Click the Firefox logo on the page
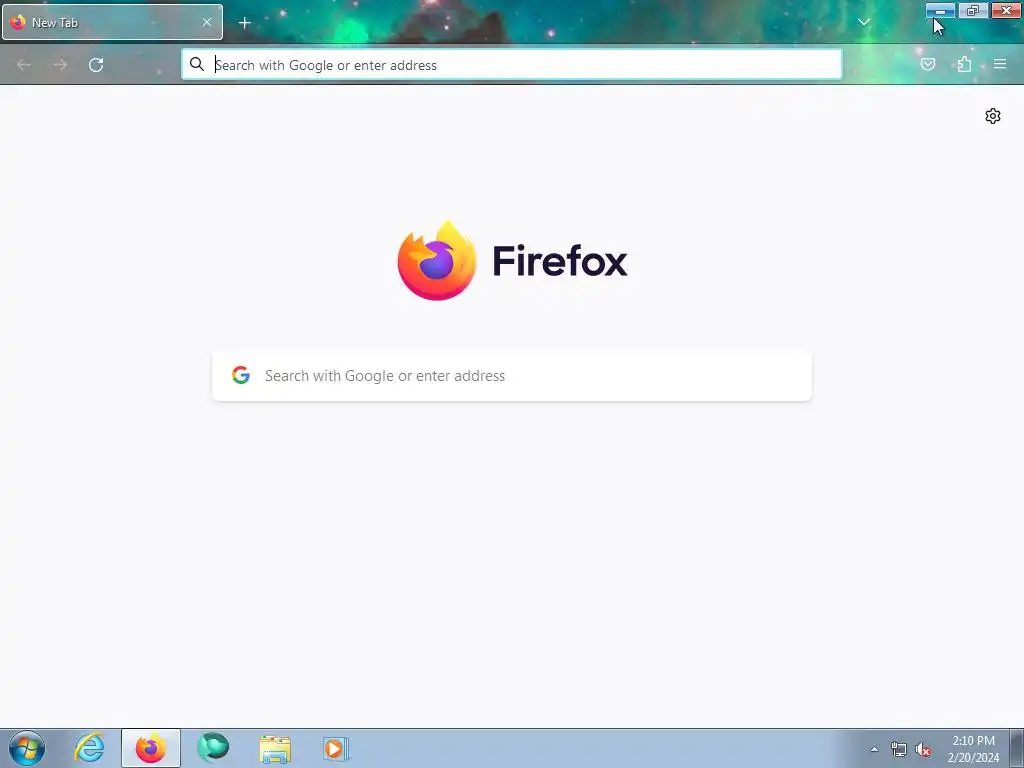Screen dimensions: 1024x768 (512, 261)
